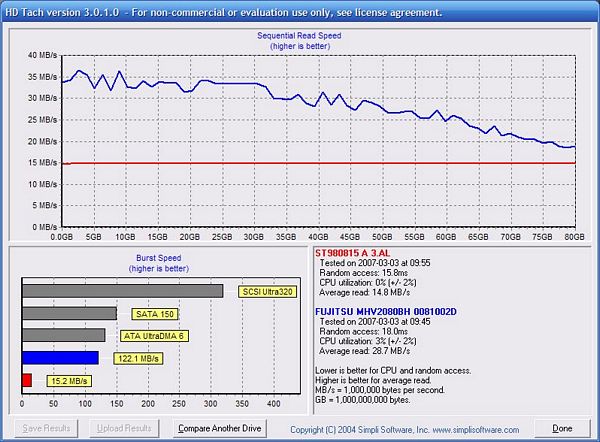The image size is (600, 442).
Task: Select the red 15.2 MB/s burst bar
Action: coord(27,380)
